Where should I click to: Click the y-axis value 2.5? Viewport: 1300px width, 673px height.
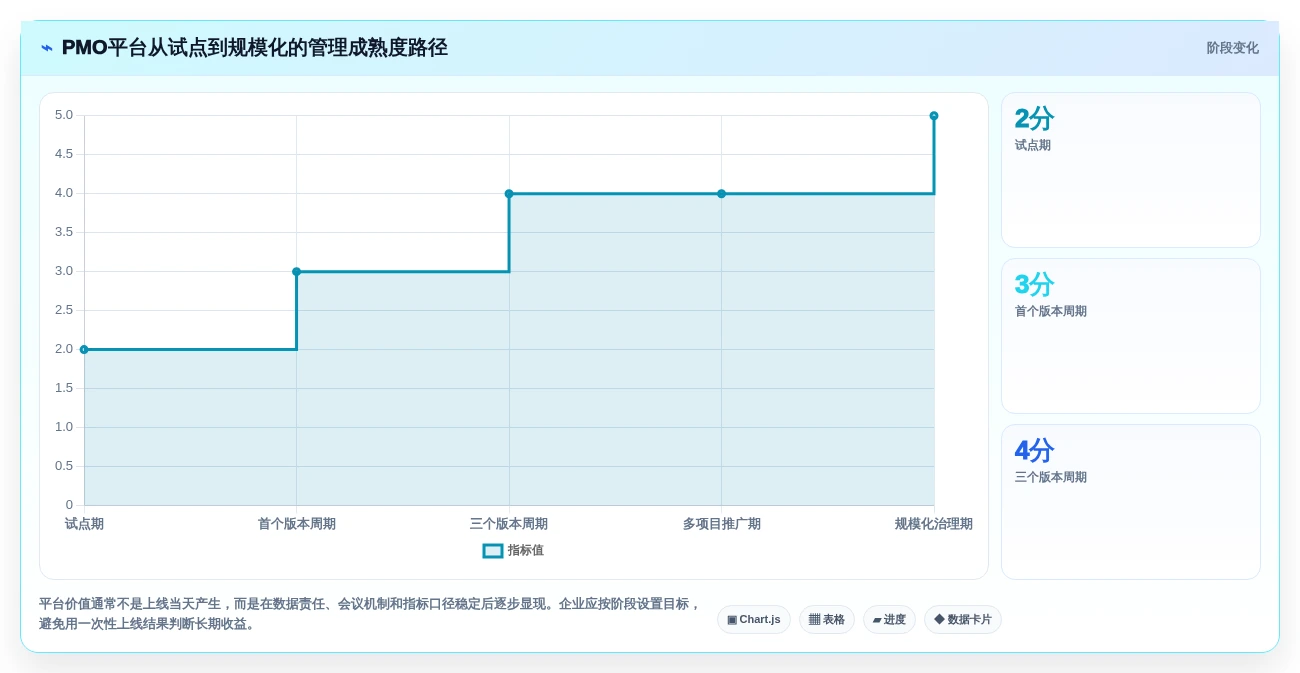(x=64, y=310)
